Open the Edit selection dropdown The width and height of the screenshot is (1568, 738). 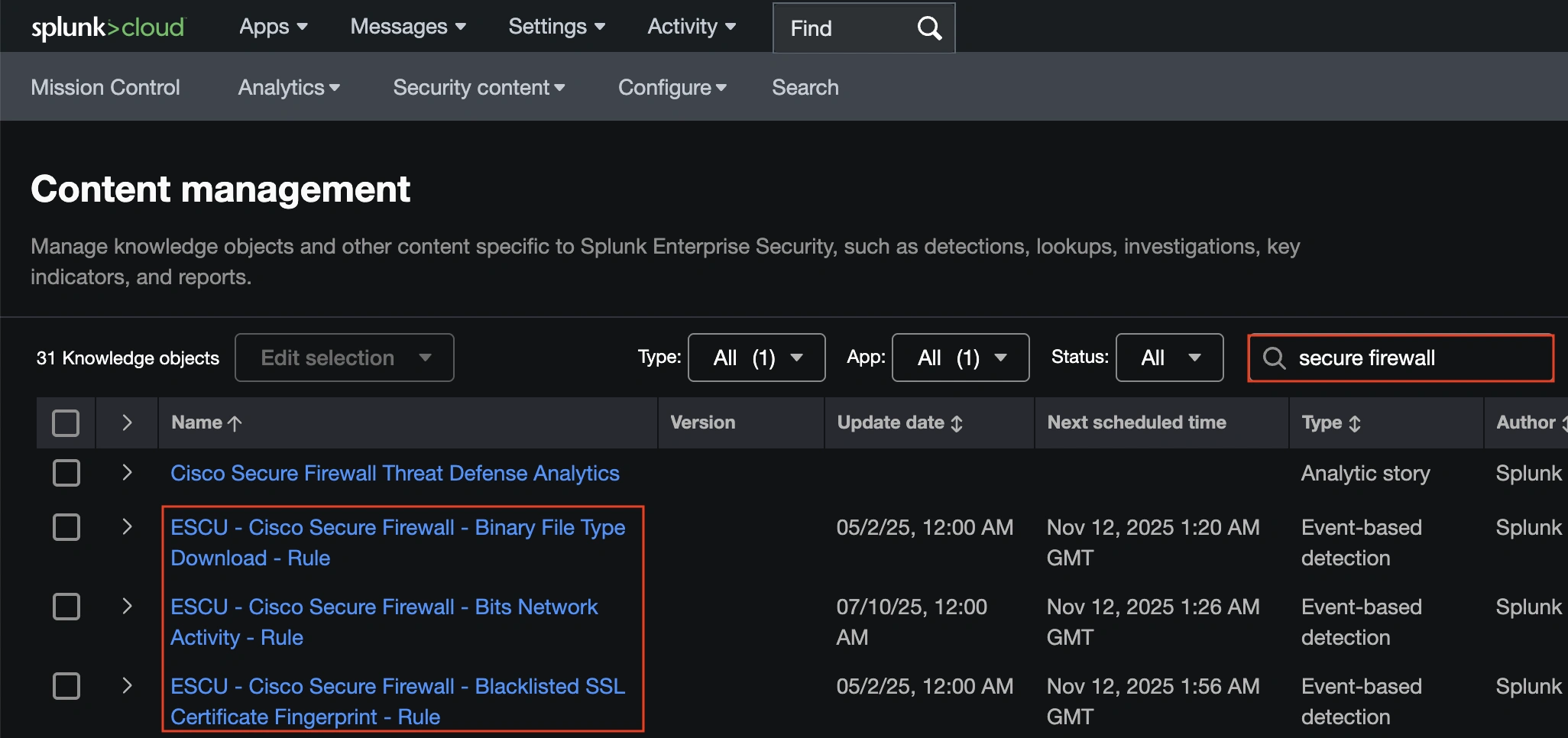tap(344, 357)
